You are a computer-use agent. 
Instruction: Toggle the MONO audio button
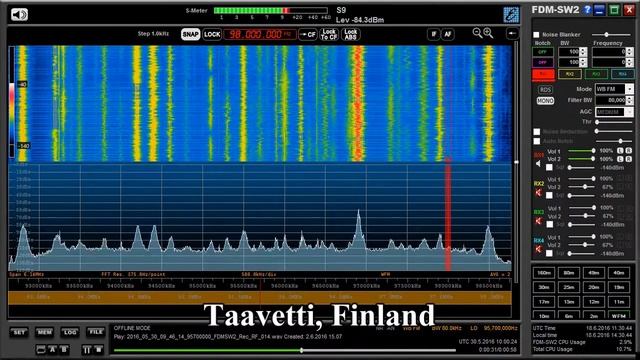point(545,100)
